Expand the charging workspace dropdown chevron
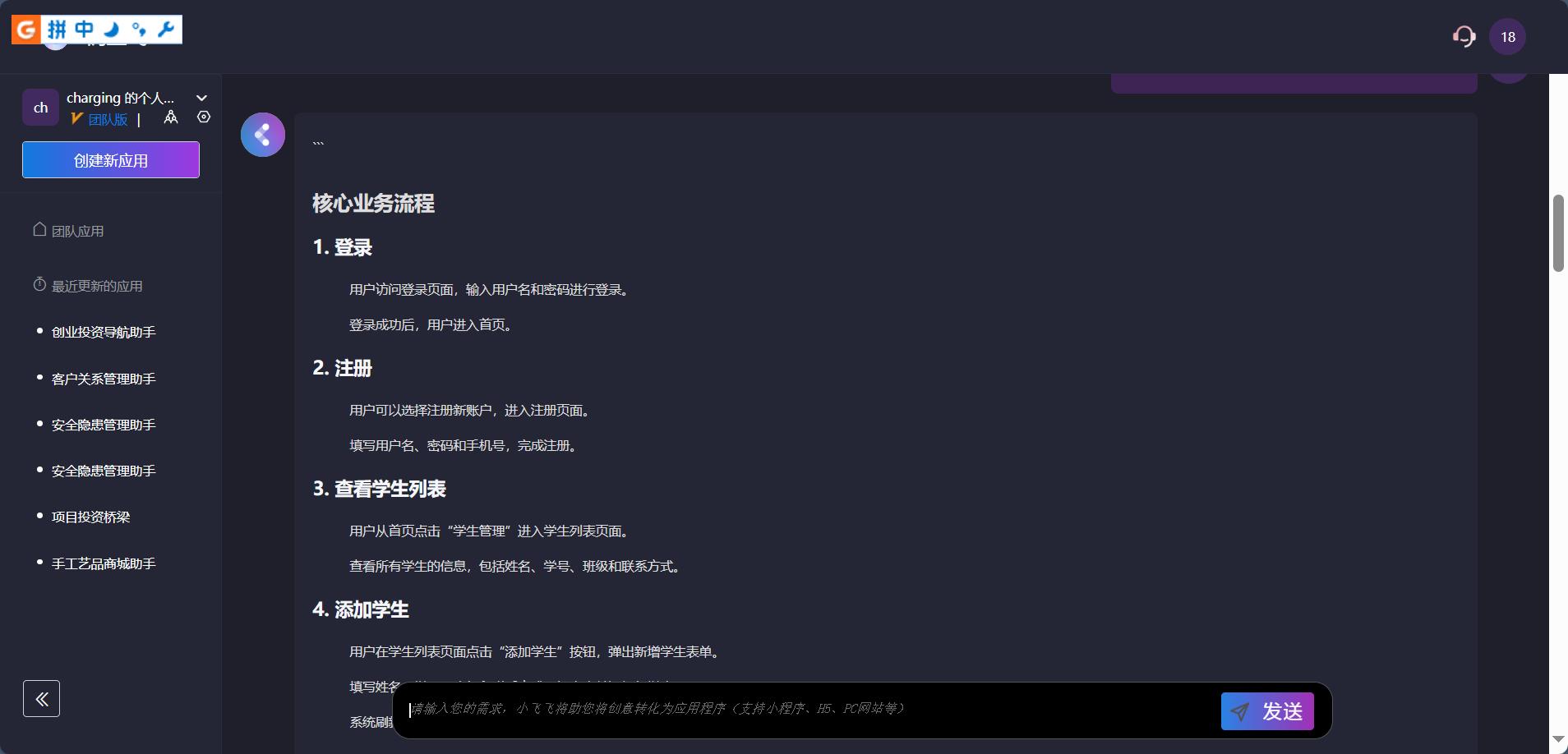 (x=201, y=98)
